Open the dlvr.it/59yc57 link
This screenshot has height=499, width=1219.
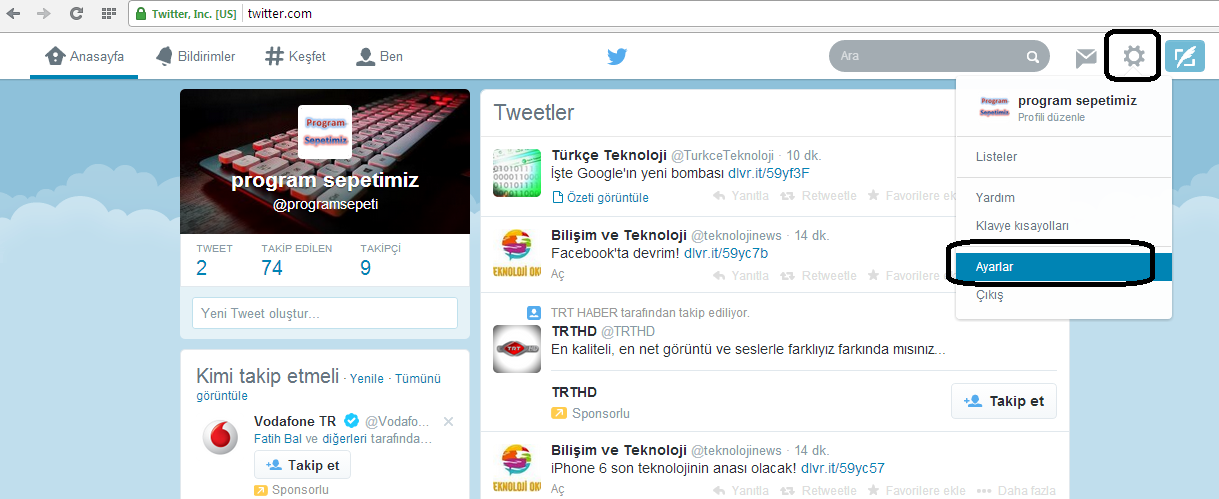[x=843, y=468]
